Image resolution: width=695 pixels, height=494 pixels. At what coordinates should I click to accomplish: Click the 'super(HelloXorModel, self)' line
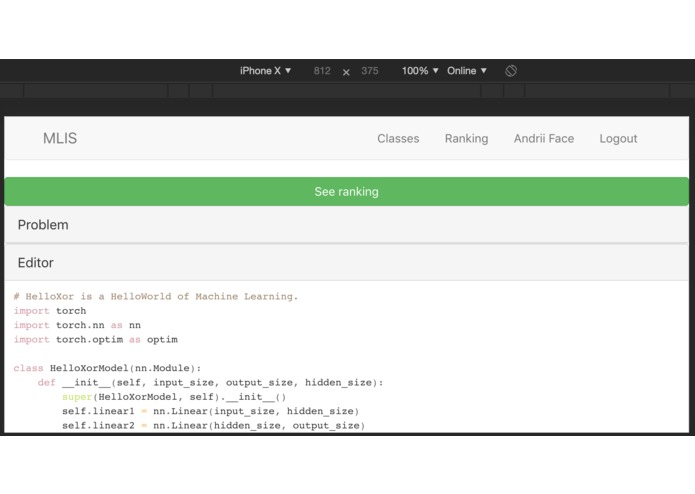point(174,397)
